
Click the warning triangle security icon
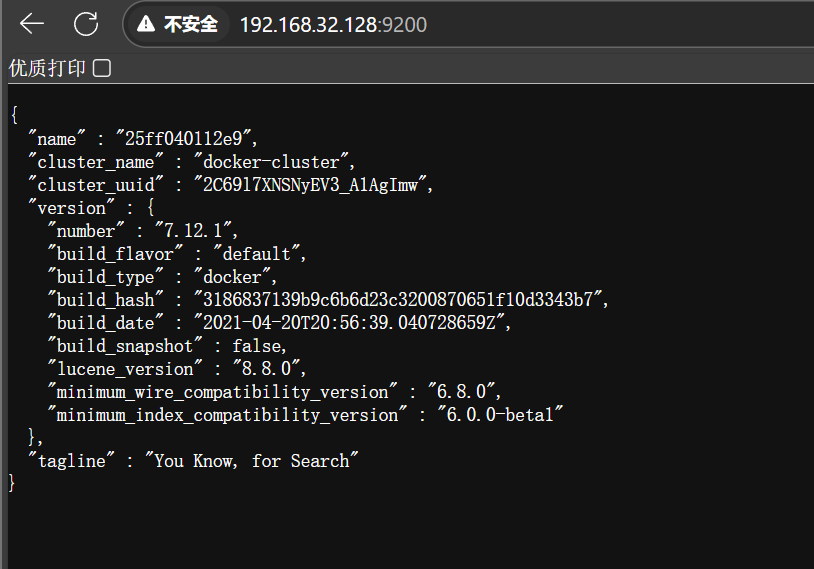pyautogui.click(x=146, y=24)
